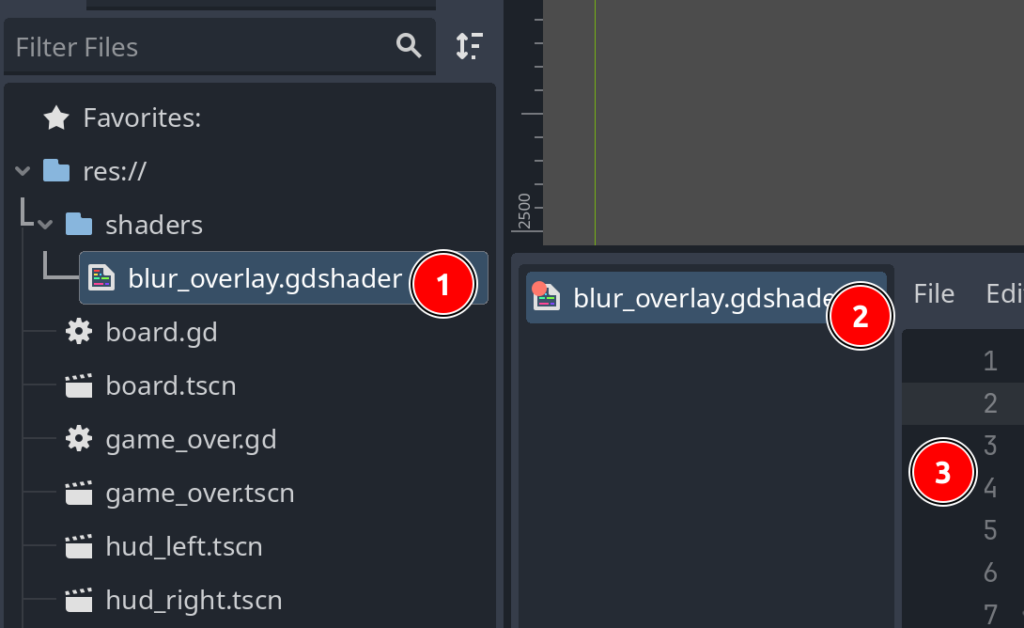Click line number 5 in code gutter

990,530
